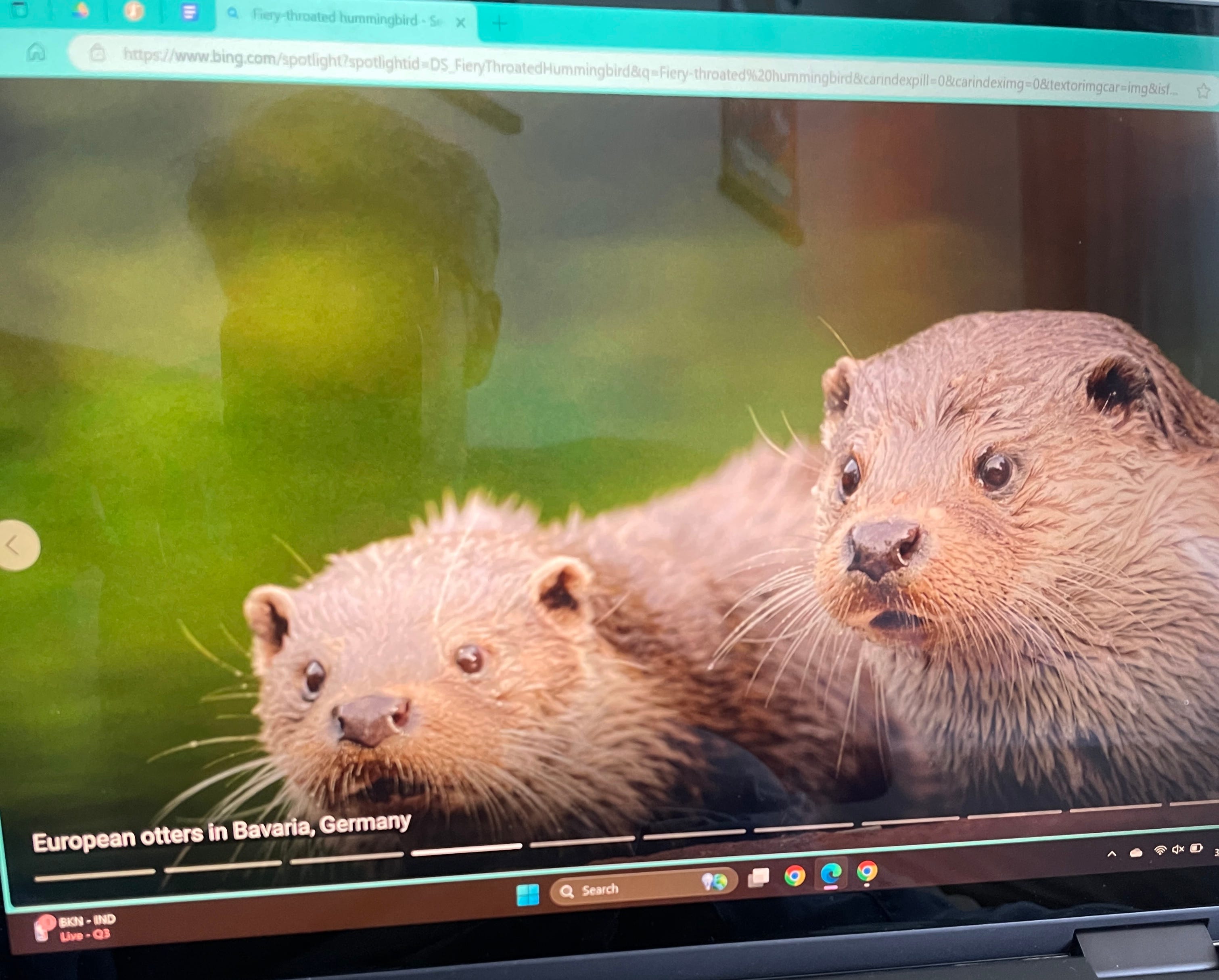Screen dimensions: 1219x980
Task: Open the orange music pinned tab
Action: point(134,11)
